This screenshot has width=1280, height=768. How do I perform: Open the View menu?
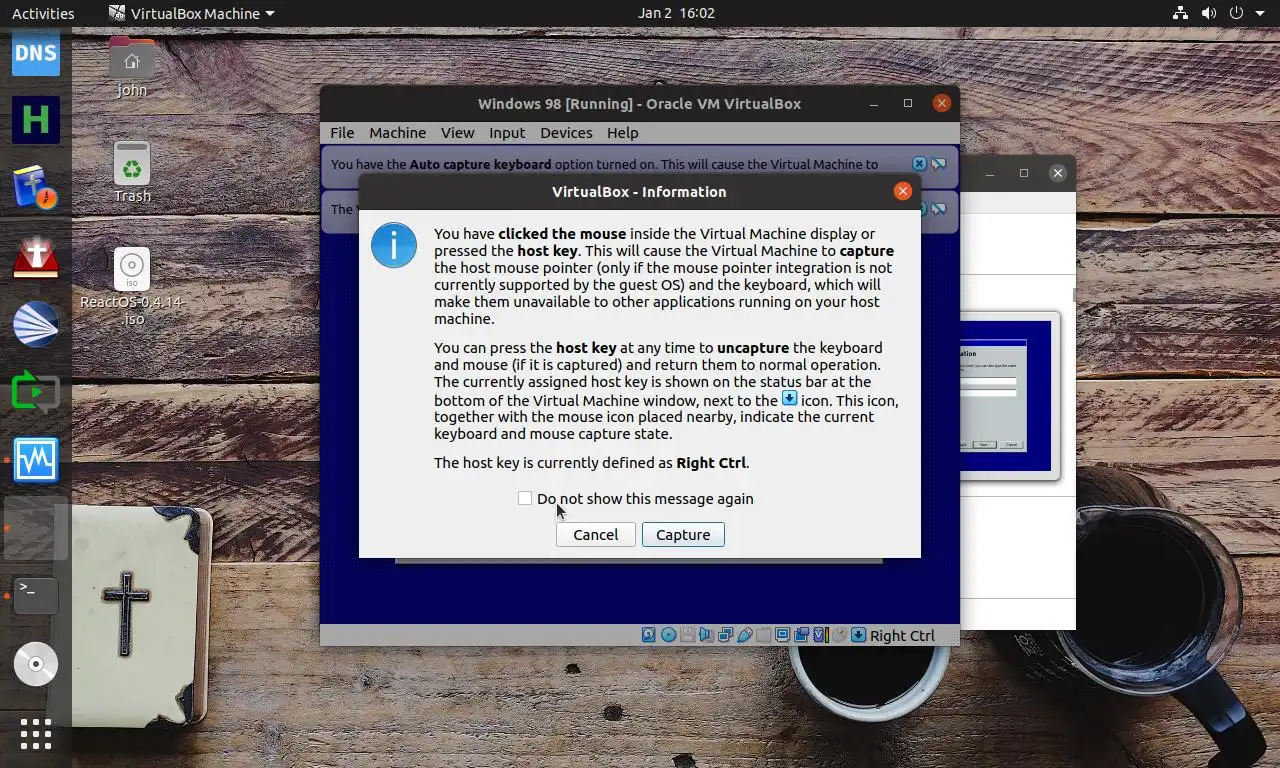pyautogui.click(x=457, y=132)
